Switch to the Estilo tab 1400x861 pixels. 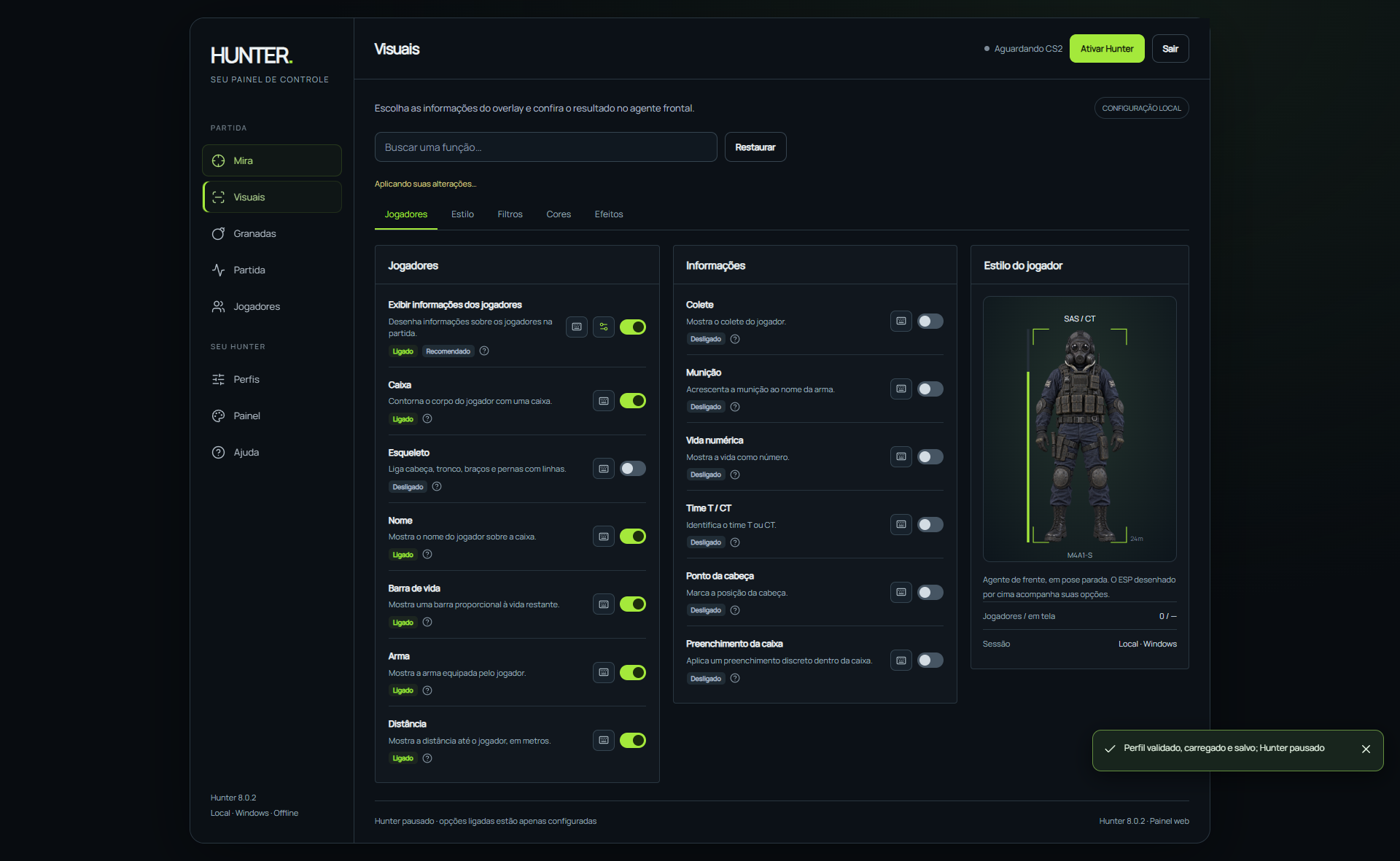point(462,214)
